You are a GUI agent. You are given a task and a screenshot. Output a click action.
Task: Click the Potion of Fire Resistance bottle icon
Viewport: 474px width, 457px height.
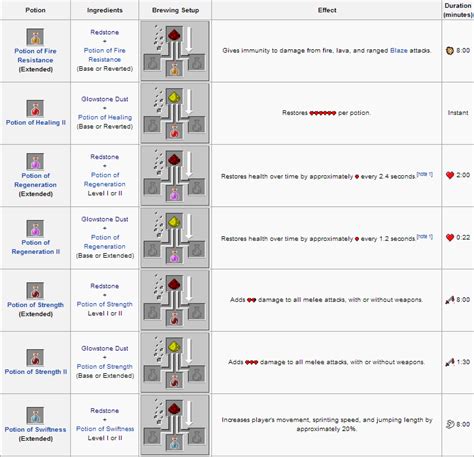[x=35, y=37]
